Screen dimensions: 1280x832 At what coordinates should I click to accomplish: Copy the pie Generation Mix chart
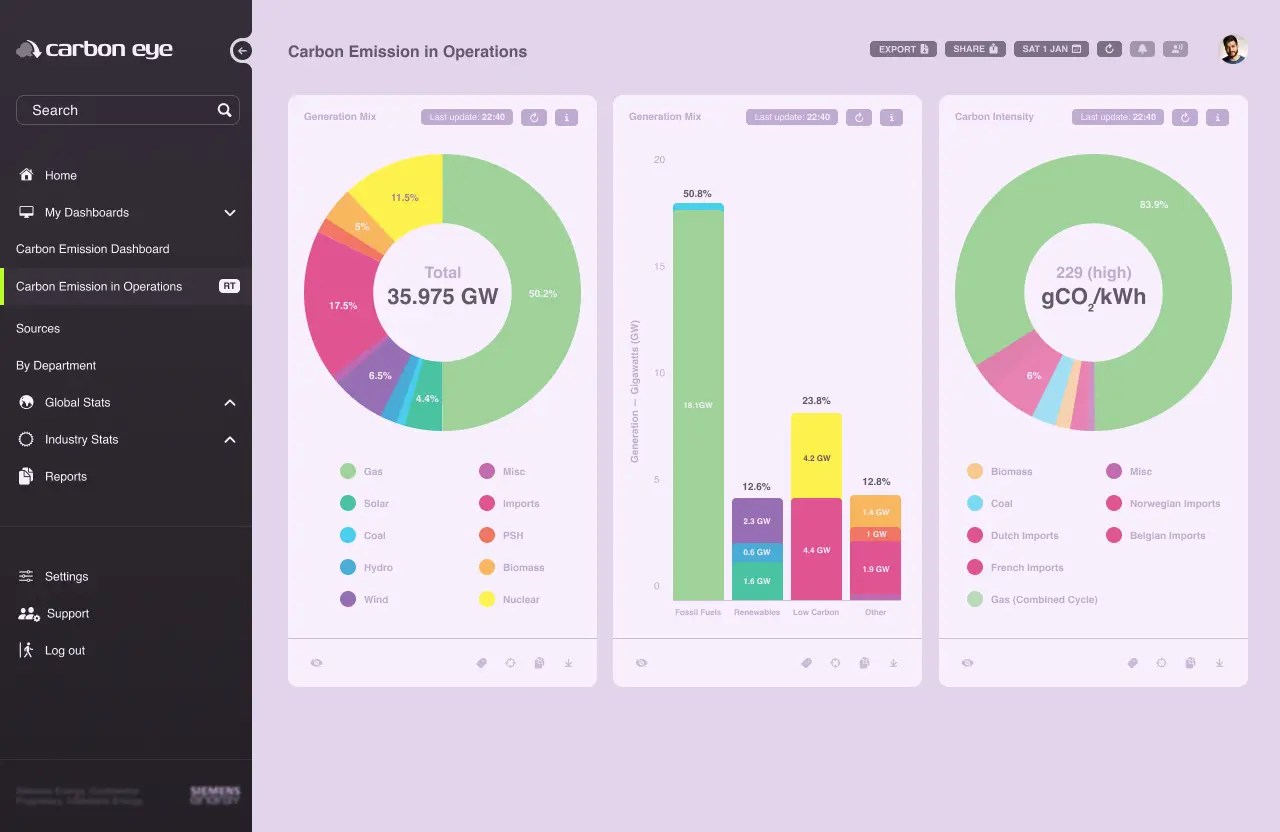(x=539, y=663)
